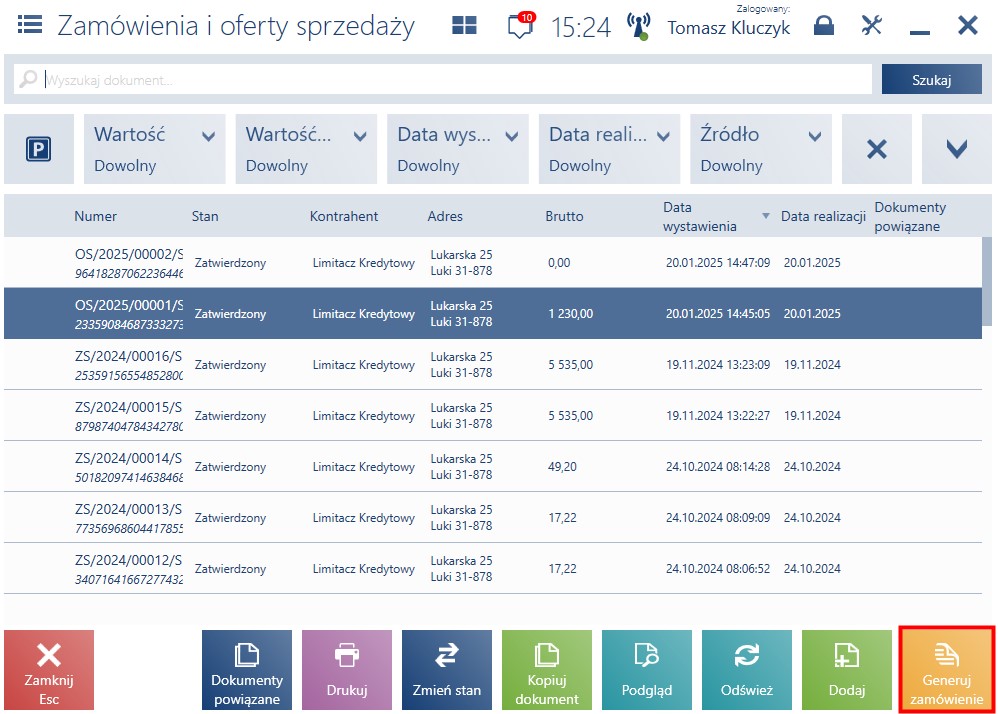Lock the session with the padlock icon

pos(824,25)
